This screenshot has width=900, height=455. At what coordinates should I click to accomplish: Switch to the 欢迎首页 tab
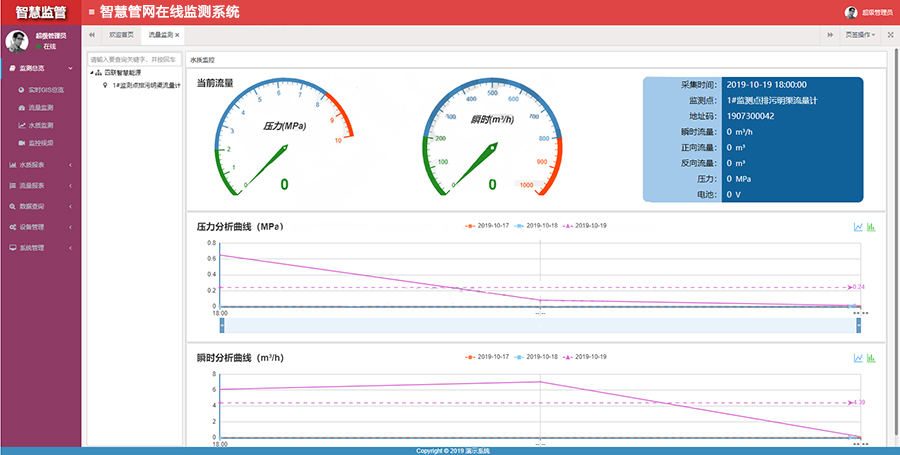[120, 35]
